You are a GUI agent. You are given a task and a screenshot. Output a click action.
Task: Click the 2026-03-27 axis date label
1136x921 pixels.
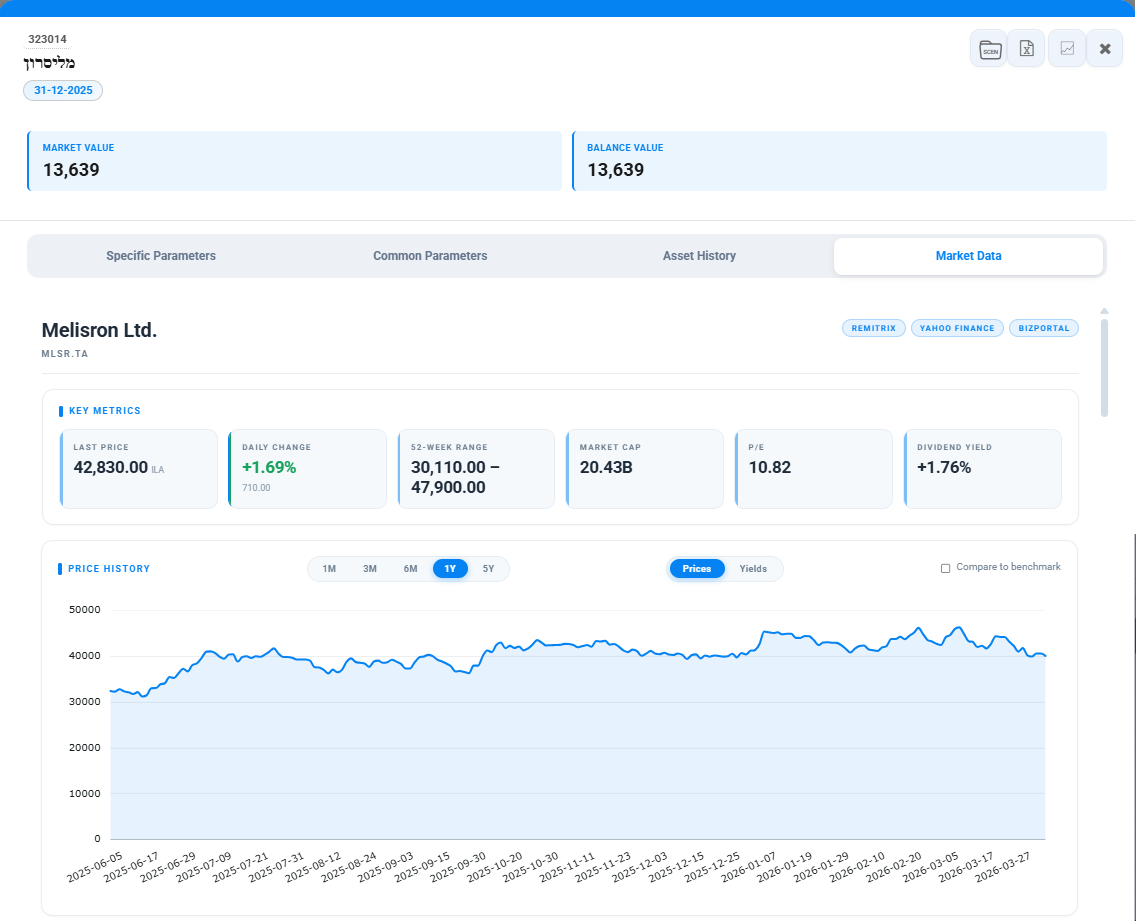pyautogui.click(x=1003, y=867)
